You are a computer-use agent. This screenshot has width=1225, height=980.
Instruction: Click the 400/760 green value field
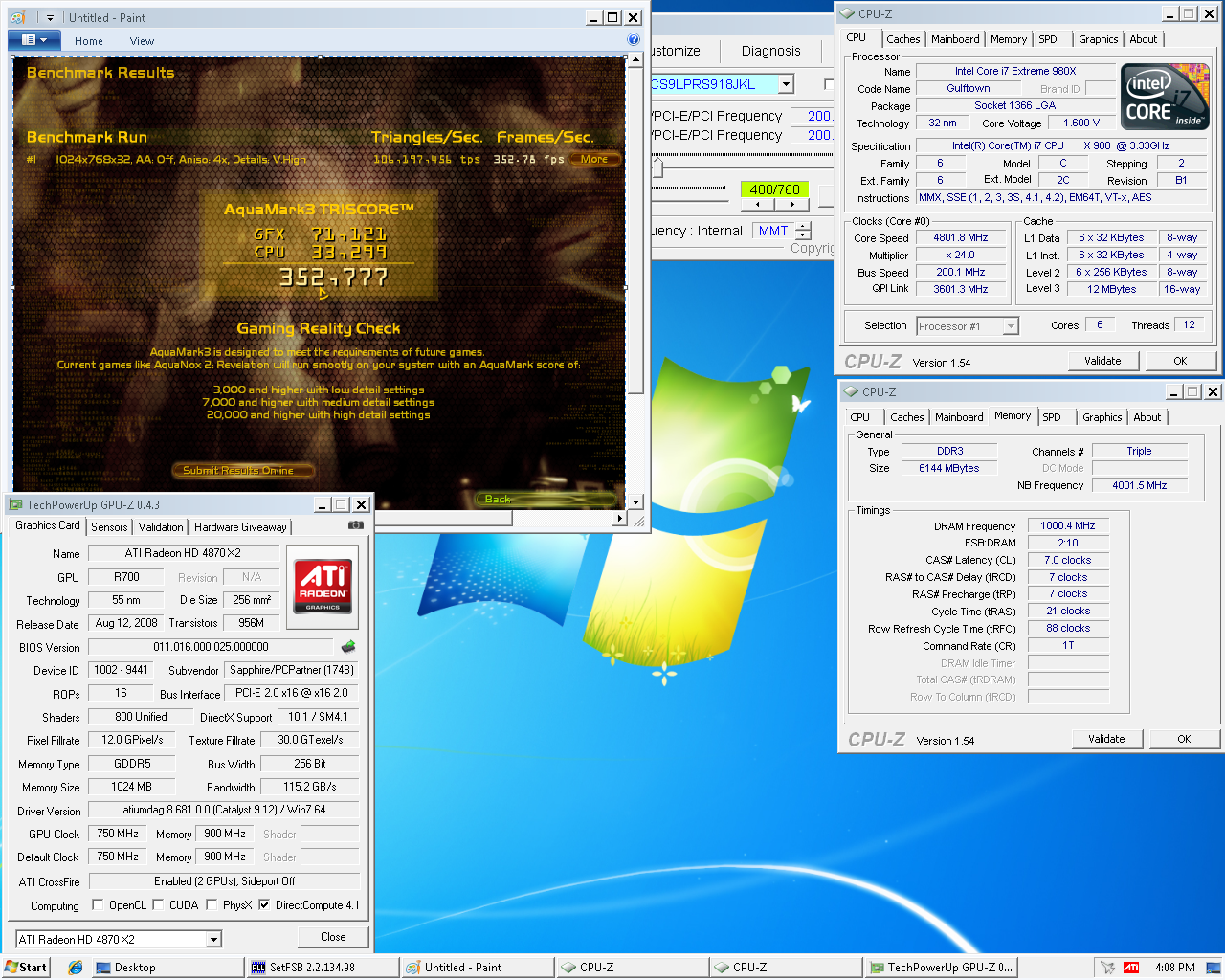(774, 189)
